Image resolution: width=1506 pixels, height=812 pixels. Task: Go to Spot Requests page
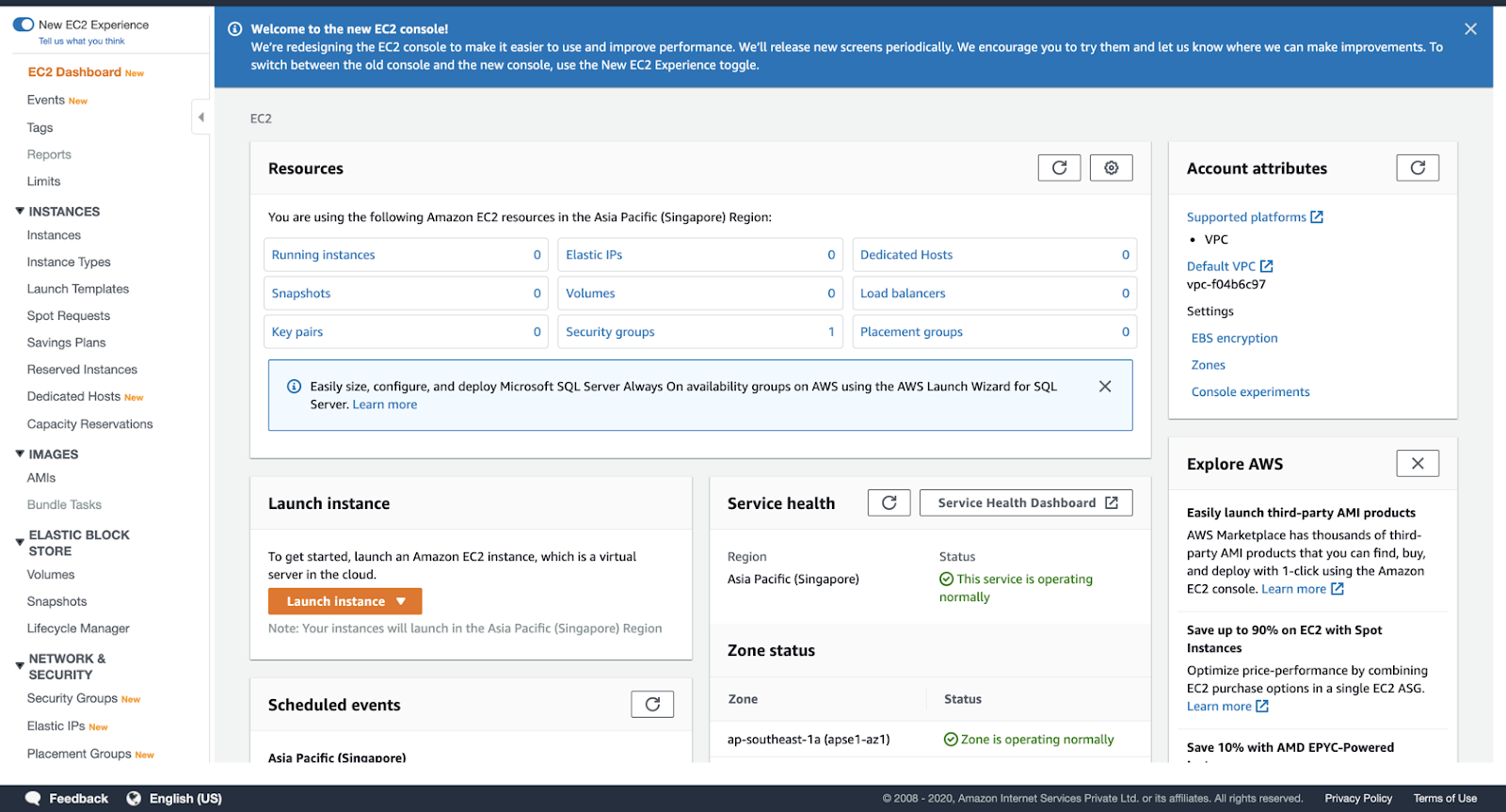(69, 316)
